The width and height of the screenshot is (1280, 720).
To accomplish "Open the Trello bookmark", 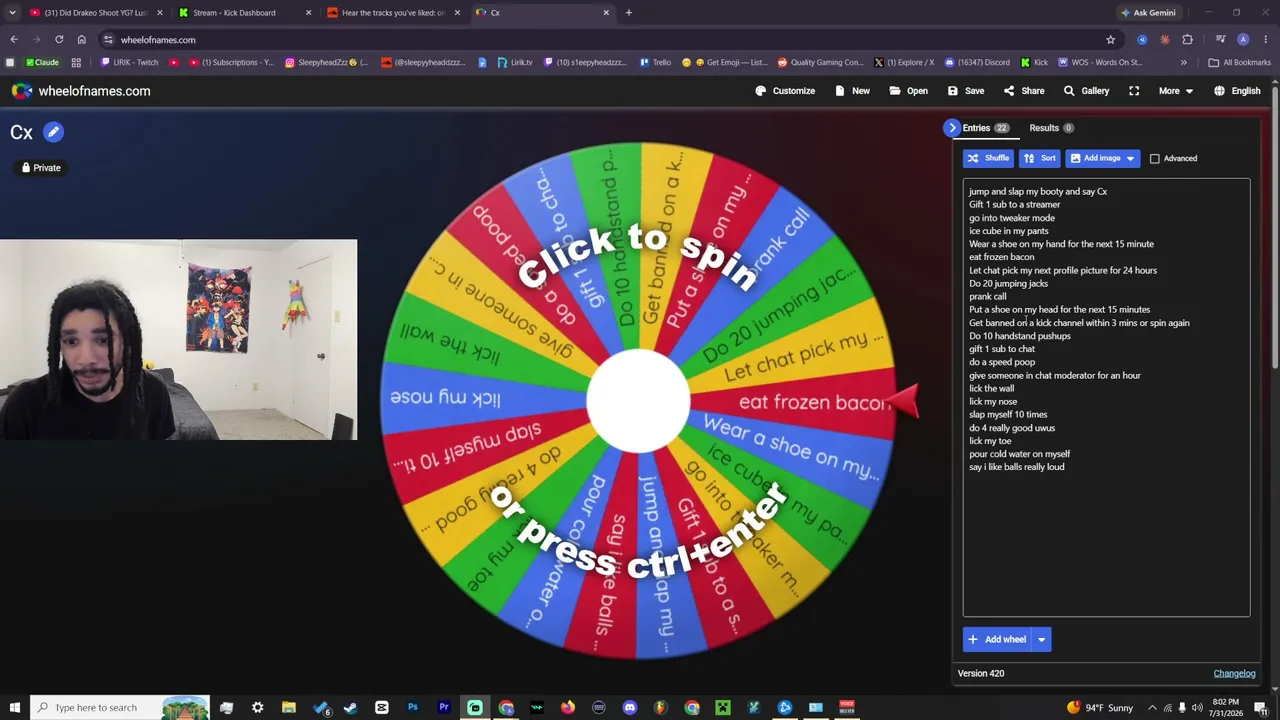I will (655, 62).
